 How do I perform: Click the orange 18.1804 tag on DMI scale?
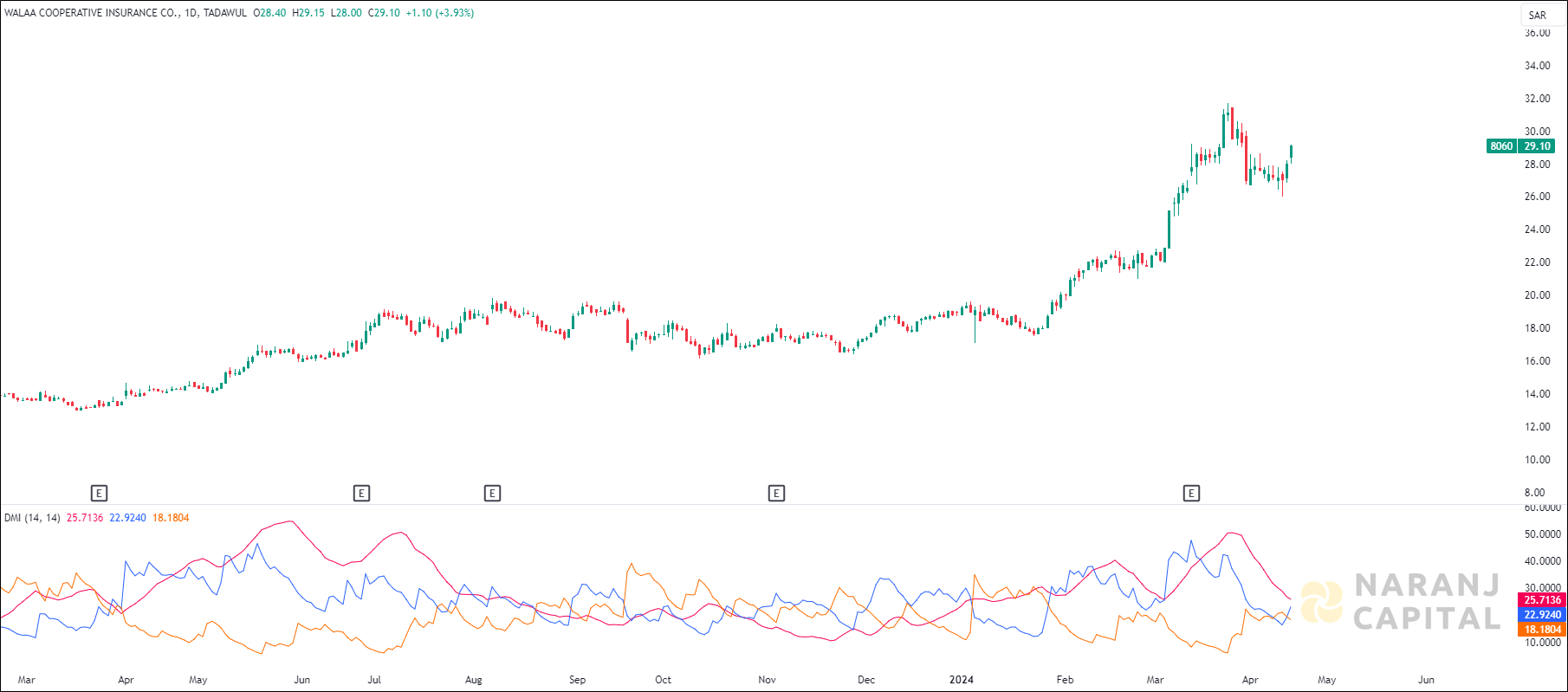(1542, 630)
